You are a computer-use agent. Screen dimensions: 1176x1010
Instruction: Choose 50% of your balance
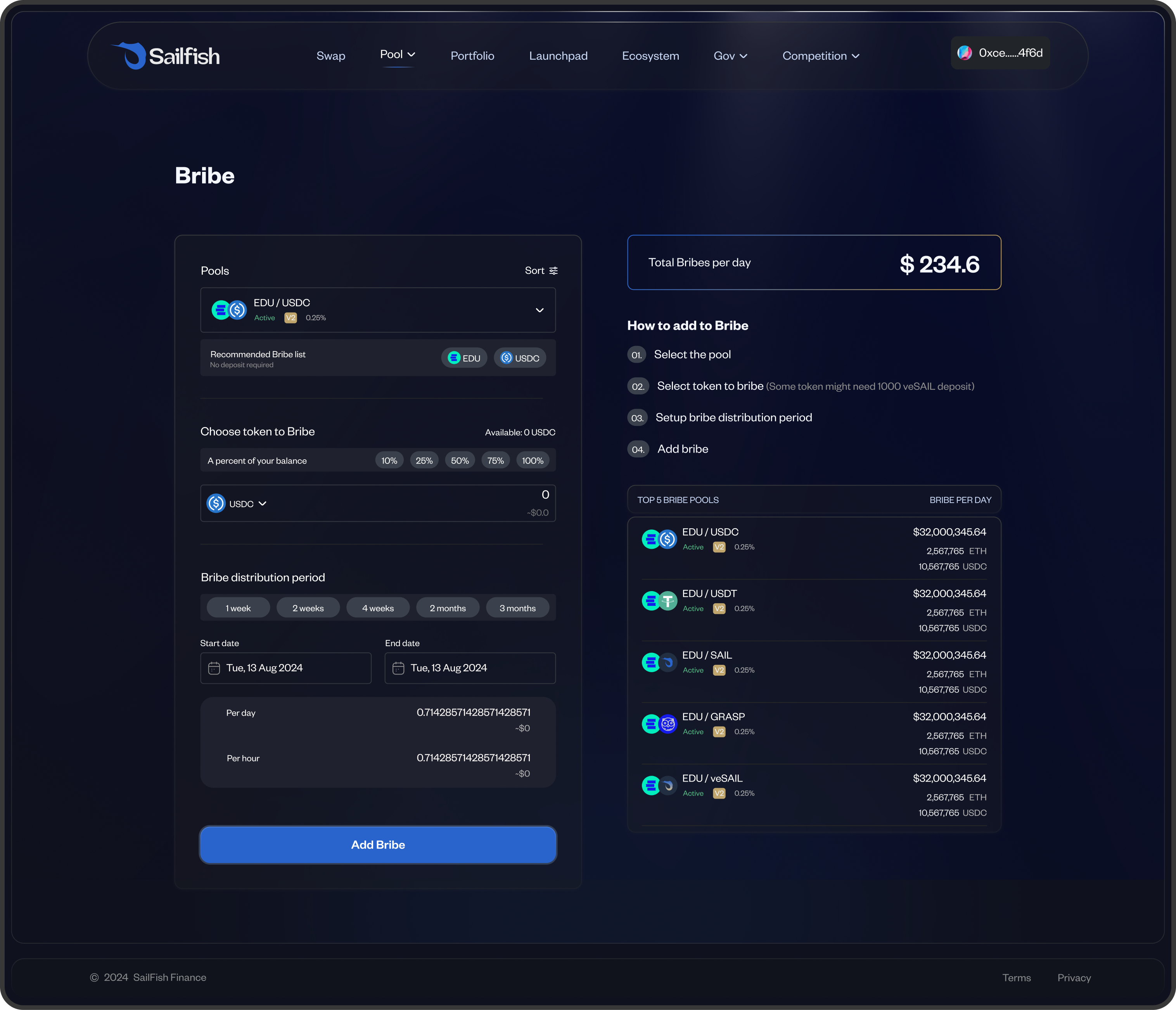click(460, 461)
